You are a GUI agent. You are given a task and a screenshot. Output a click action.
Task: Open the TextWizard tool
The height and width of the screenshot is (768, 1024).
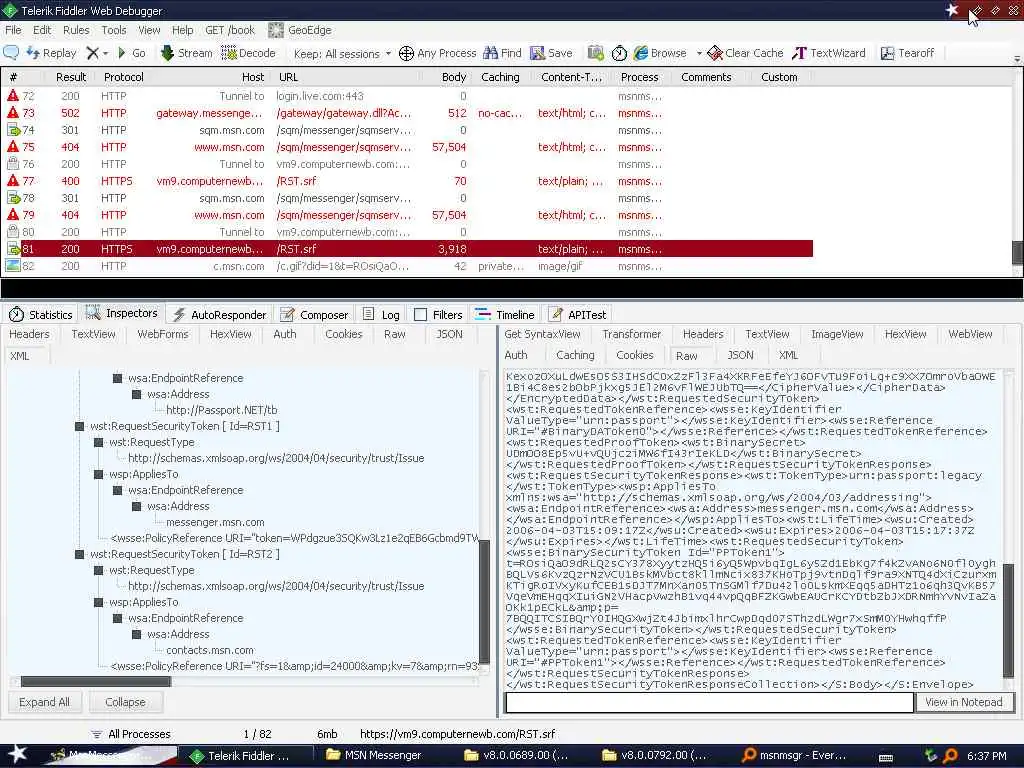point(829,54)
